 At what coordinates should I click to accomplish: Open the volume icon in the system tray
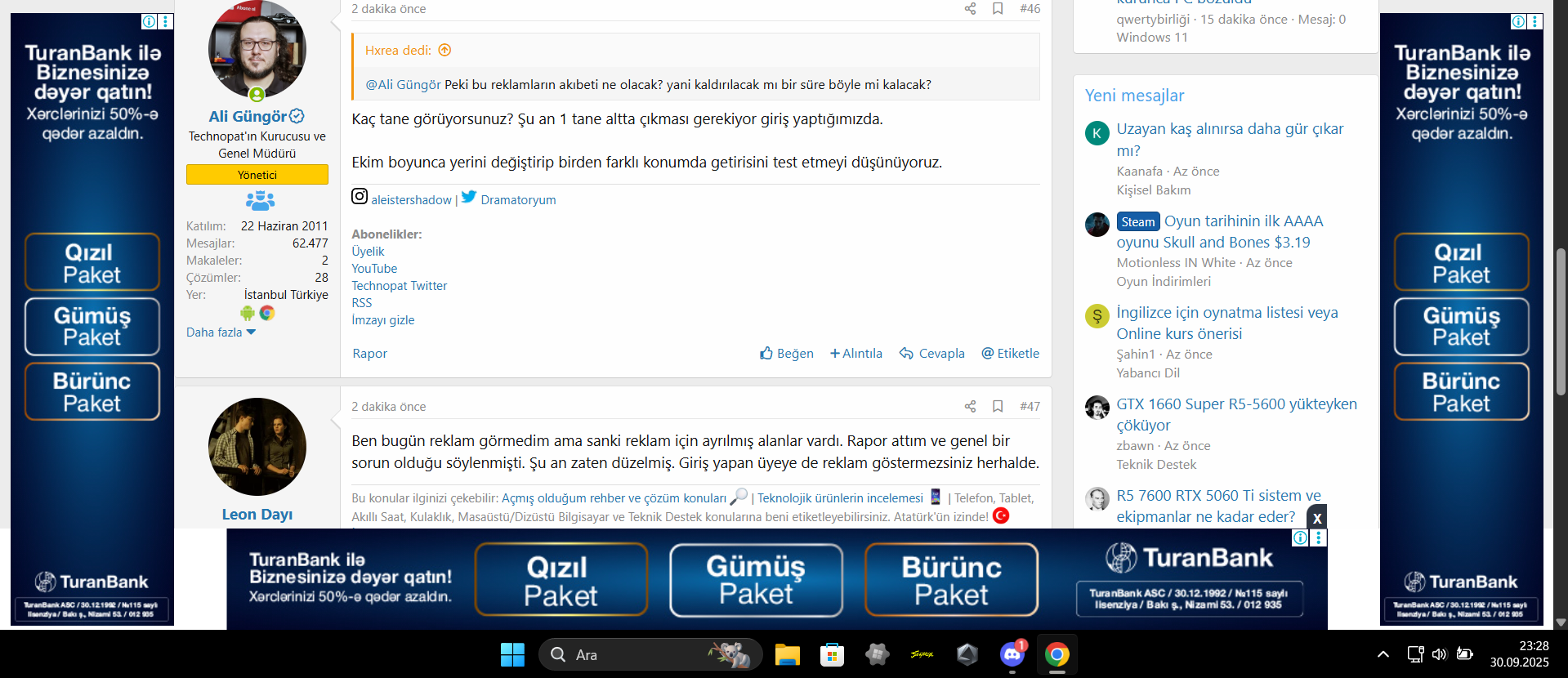point(1440,654)
